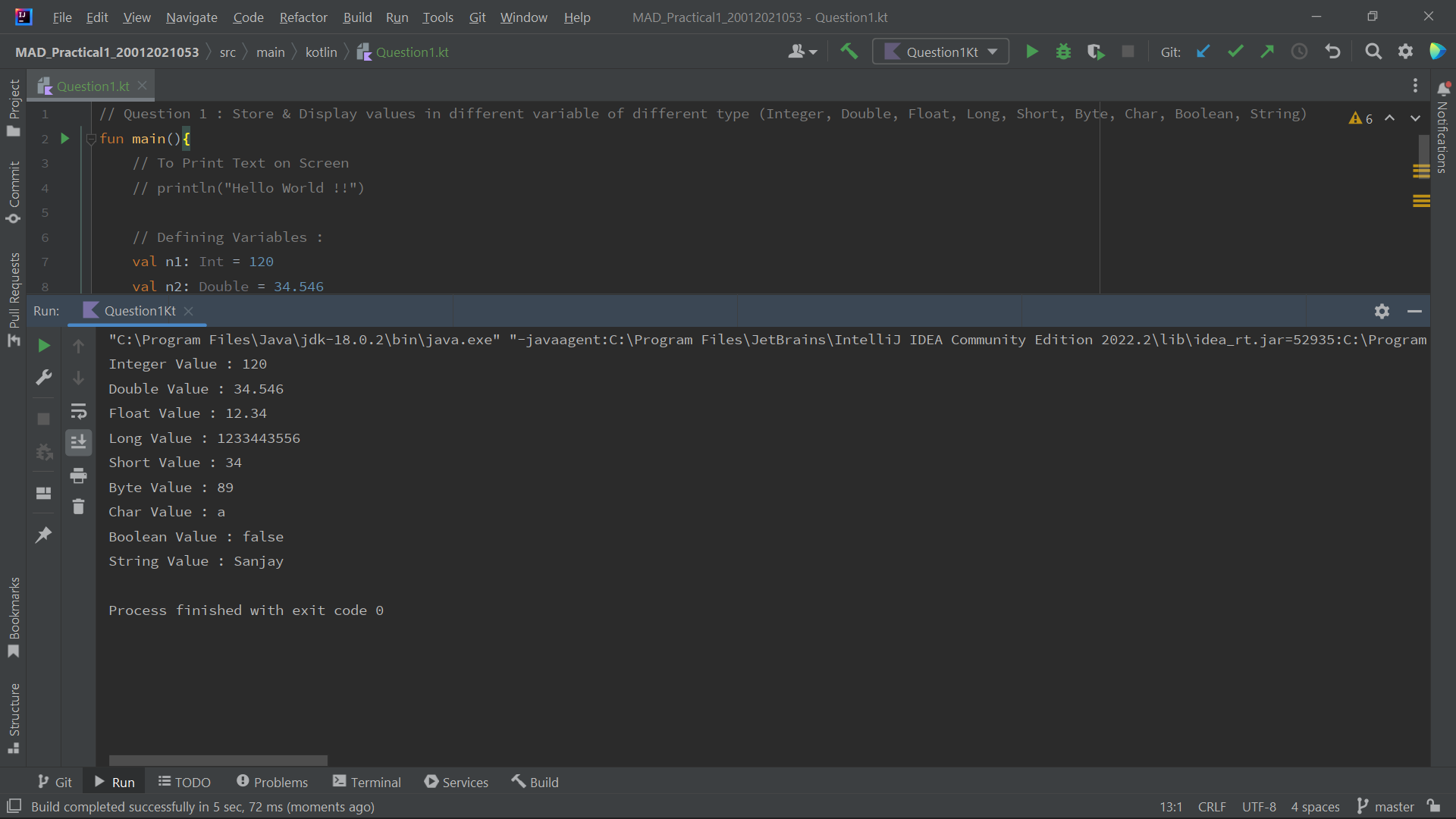Pin the Run tool window tab
Screen dimensions: 1456x819
[x=43, y=535]
